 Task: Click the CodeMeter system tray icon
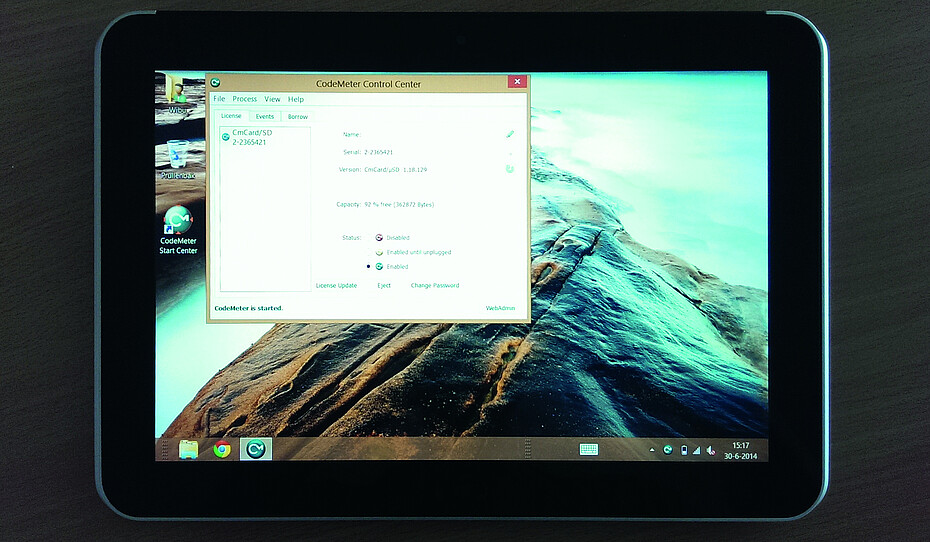tap(668, 450)
